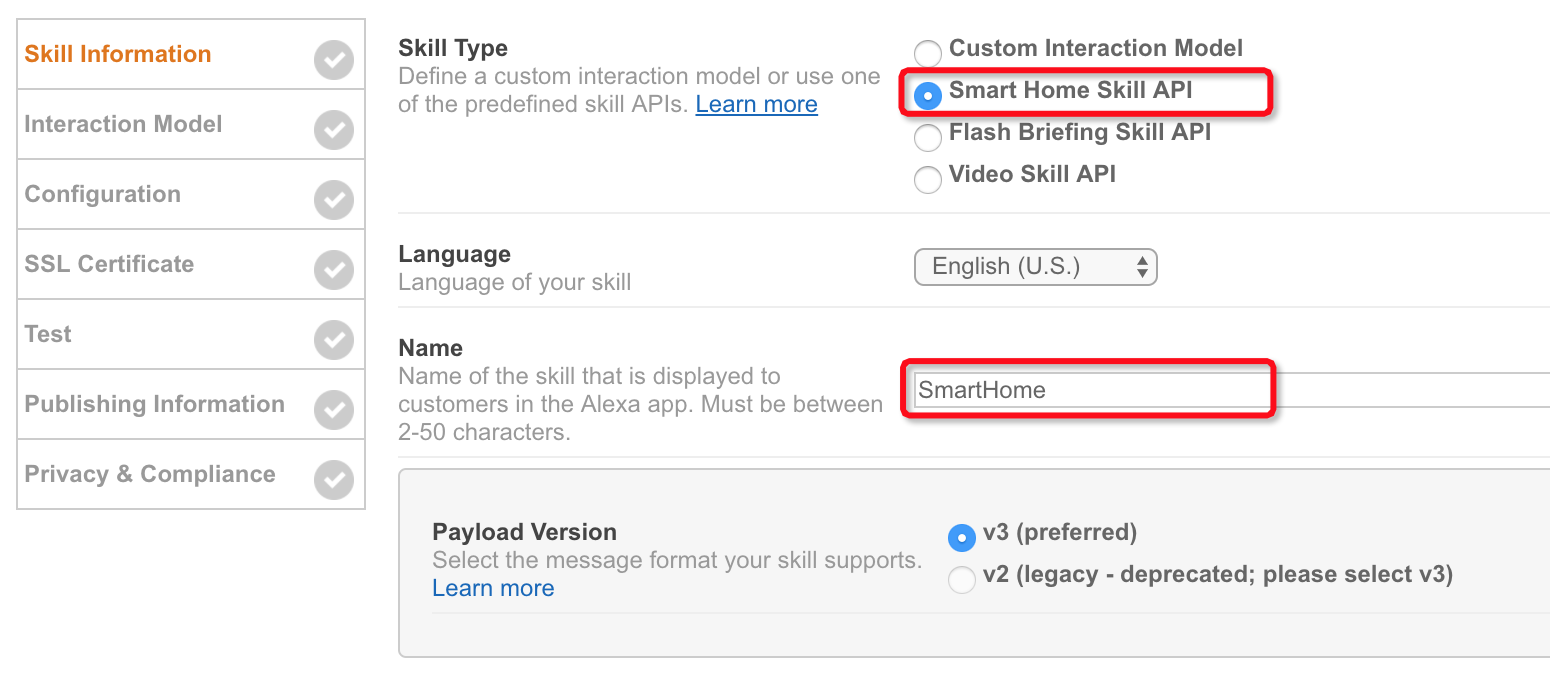Open the English (U.S.) language dropdown
The width and height of the screenshot is (1550, 686).
point(1035,267)
